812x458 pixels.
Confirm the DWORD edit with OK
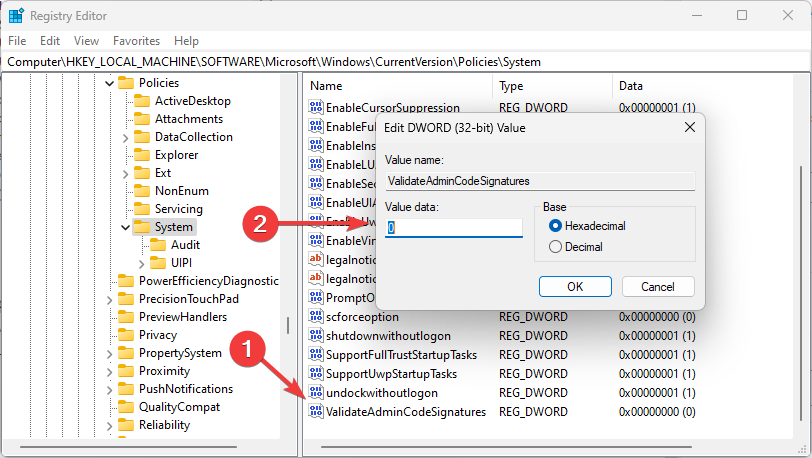point(575,287)
